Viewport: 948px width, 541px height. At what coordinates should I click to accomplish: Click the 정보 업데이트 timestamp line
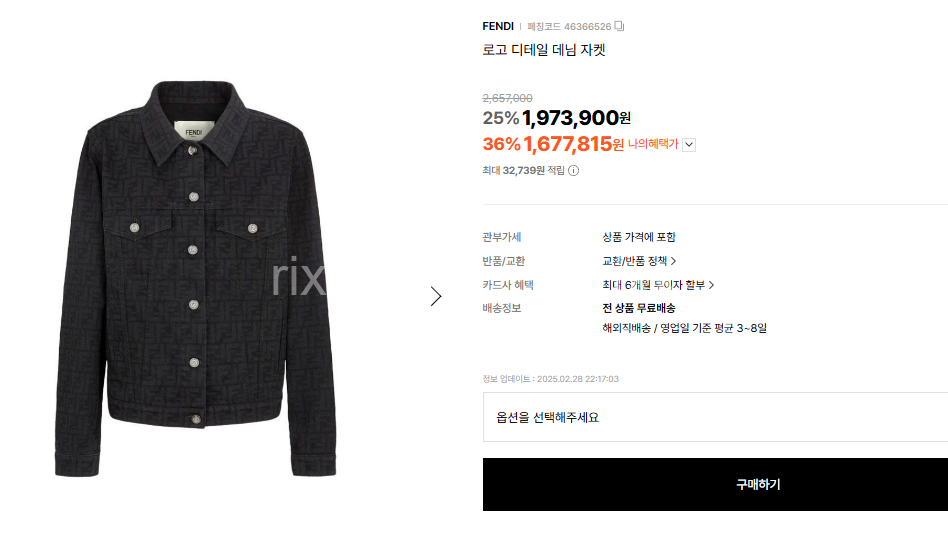click(550, 379)
